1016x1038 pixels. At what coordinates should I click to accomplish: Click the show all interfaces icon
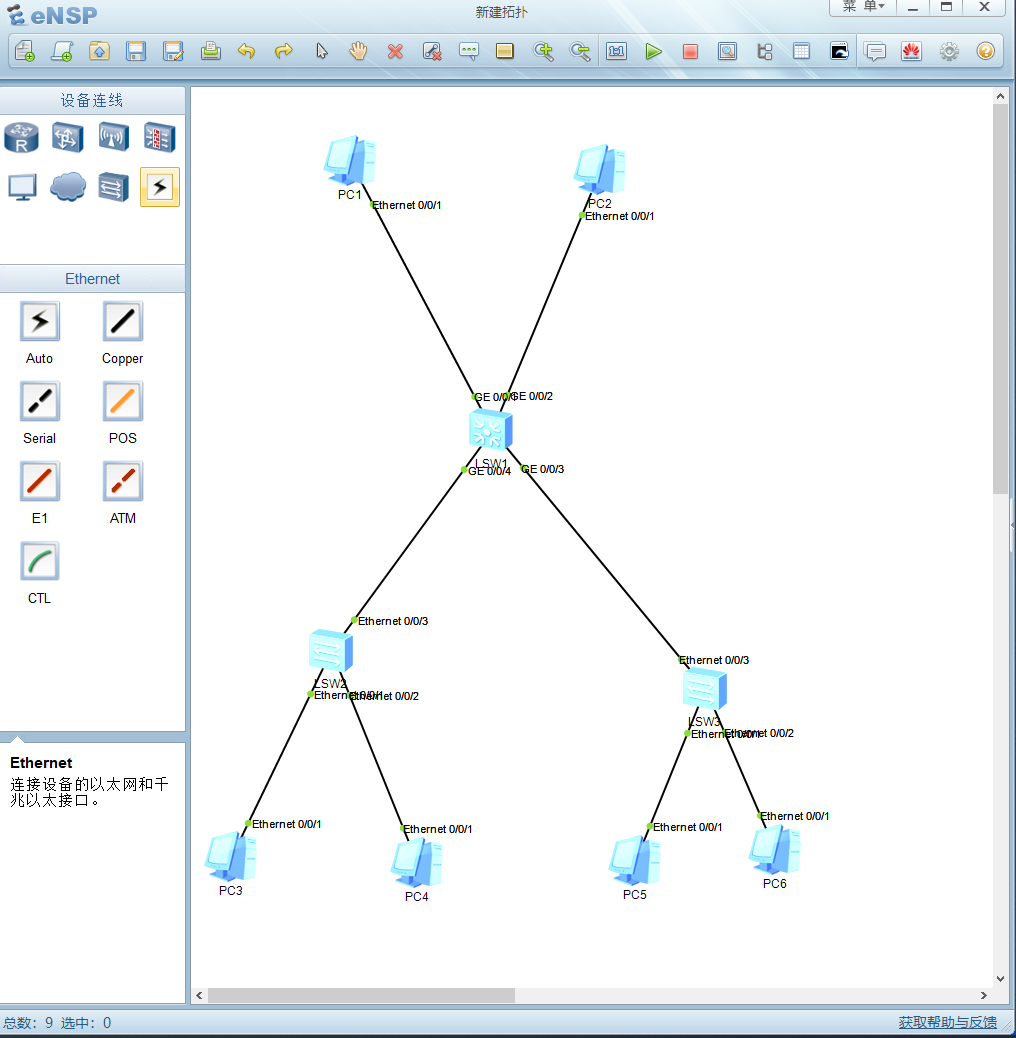[765, 51]
